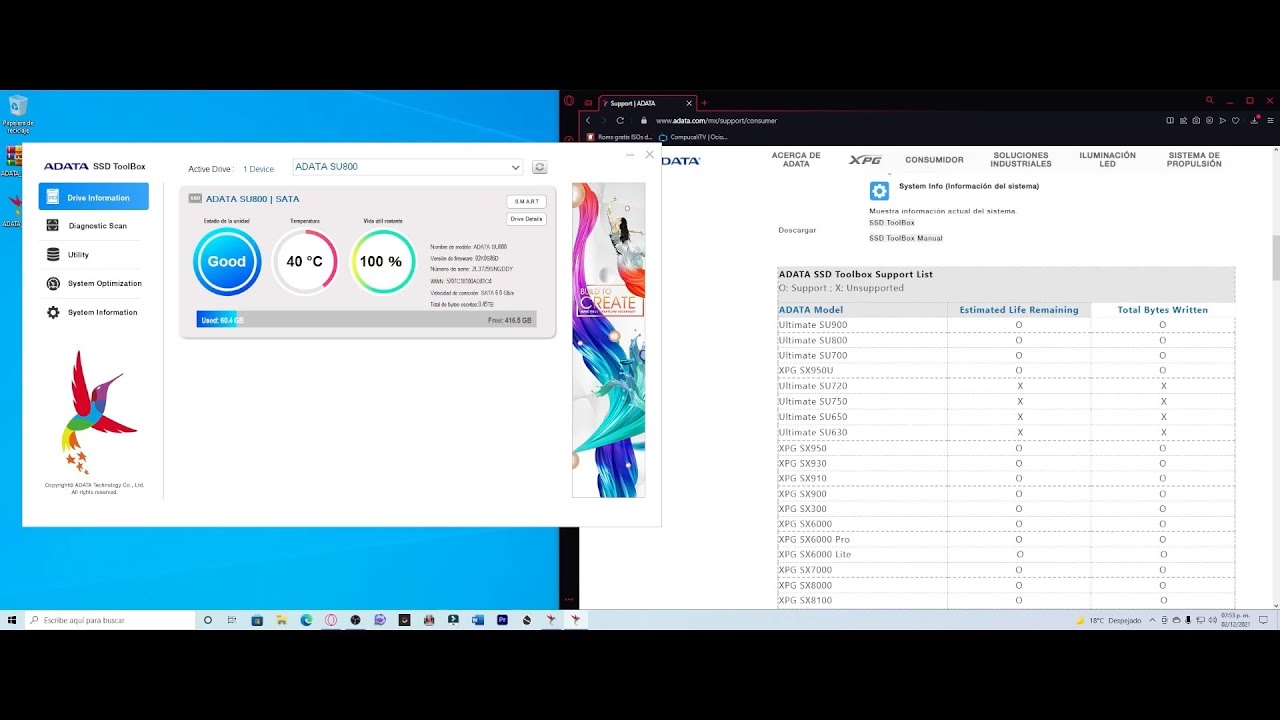Open the browser downloads icon

tap(1254, 120)
